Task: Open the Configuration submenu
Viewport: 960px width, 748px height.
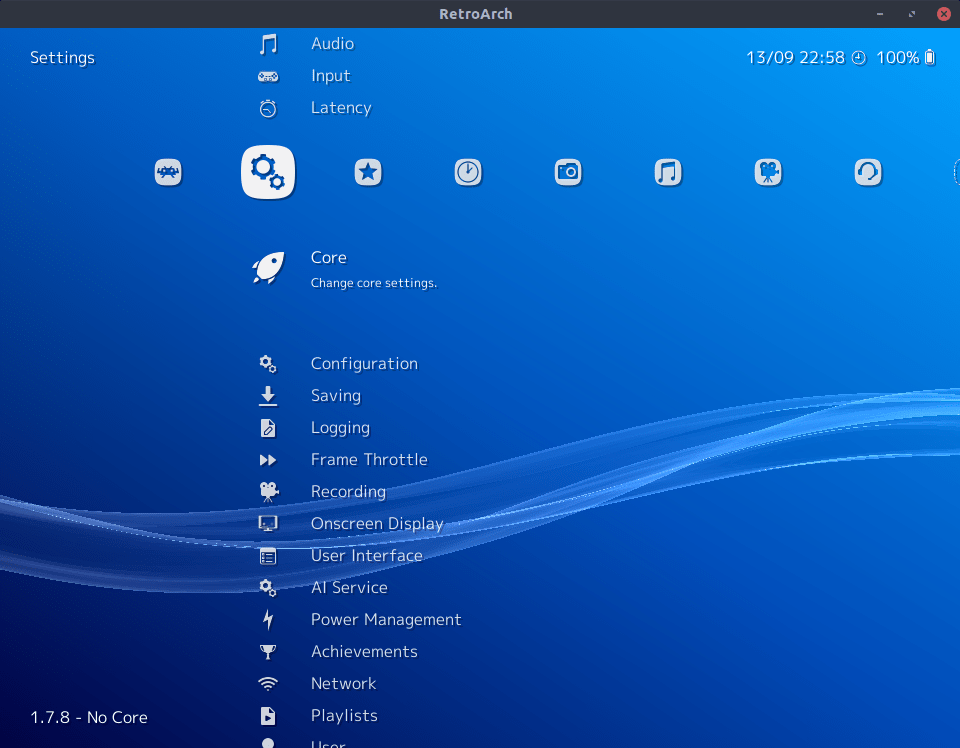Action: coord(364,364)
